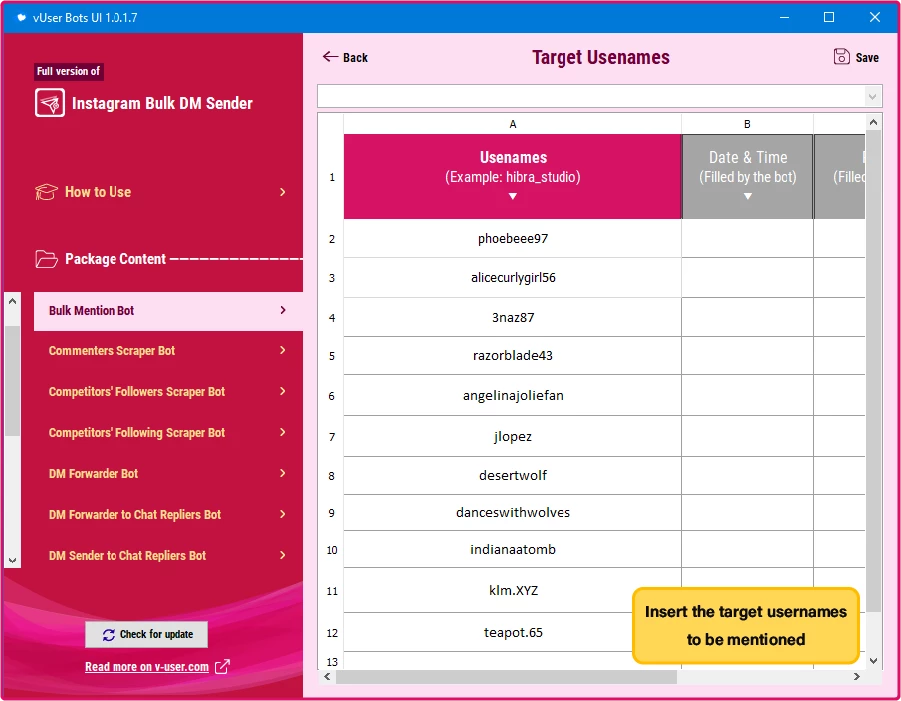
Task: Click the Back button label
Action: (x=355, y=57)
